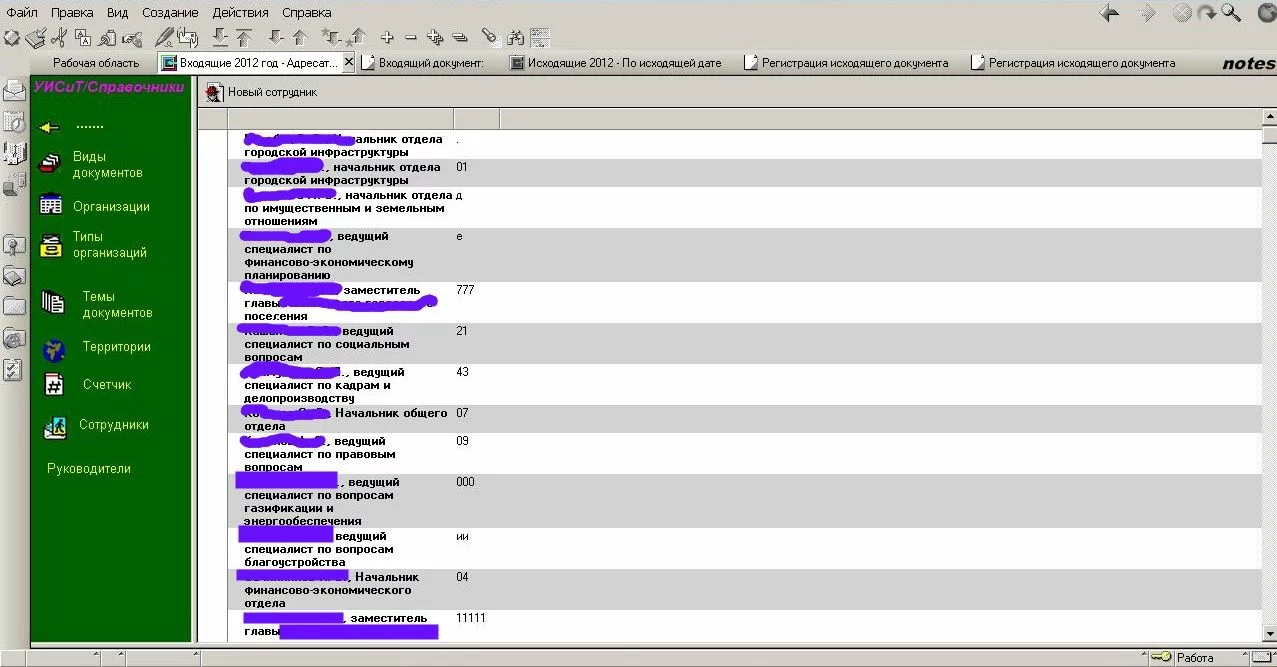Close the Входящие 2012 год tab
The height and width of the screenshot is (667, 1277).
[x=348, y=62]
